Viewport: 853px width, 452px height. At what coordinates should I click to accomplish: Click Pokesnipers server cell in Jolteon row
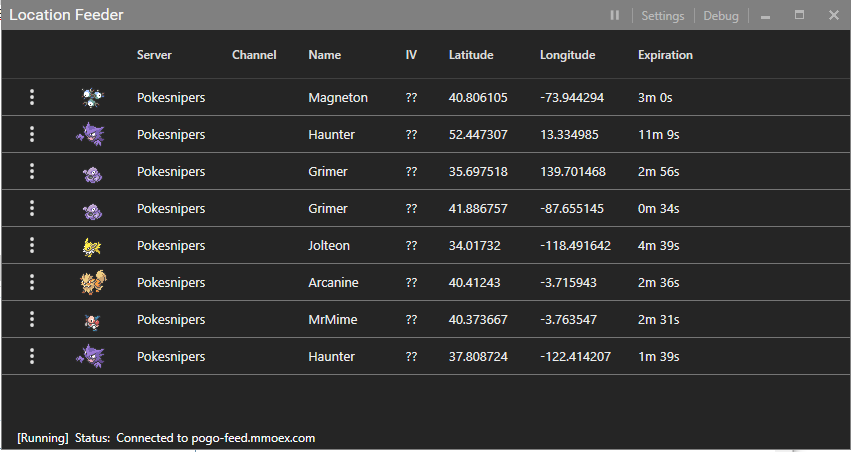pyautogui.click(x=171, y=246)
